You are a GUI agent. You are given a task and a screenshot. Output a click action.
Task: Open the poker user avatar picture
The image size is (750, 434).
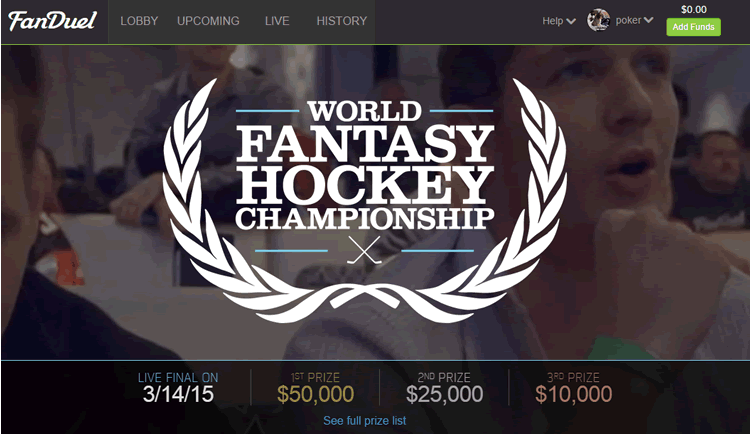598,20
